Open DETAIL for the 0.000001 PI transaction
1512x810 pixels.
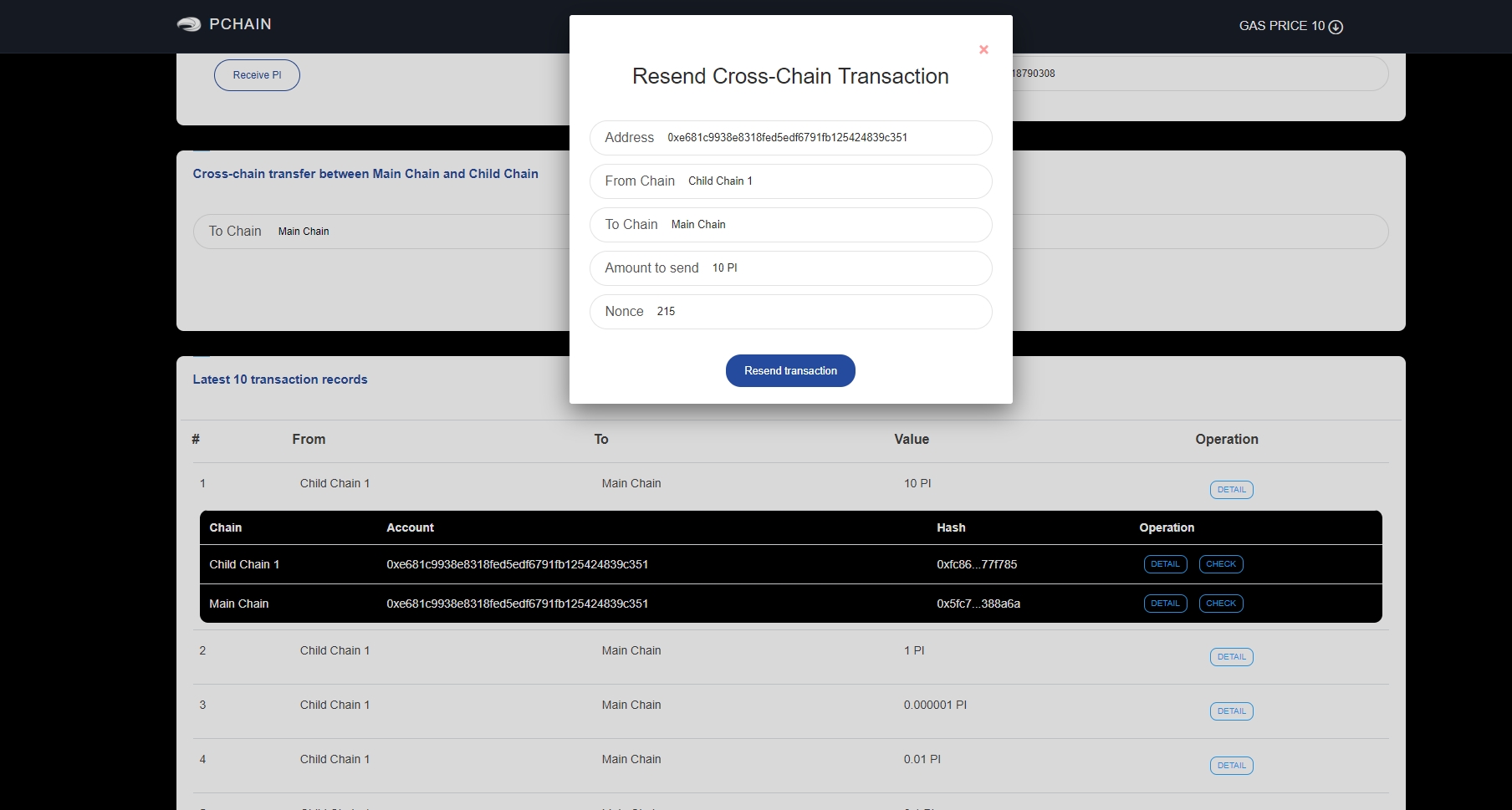click(1231, 711)
